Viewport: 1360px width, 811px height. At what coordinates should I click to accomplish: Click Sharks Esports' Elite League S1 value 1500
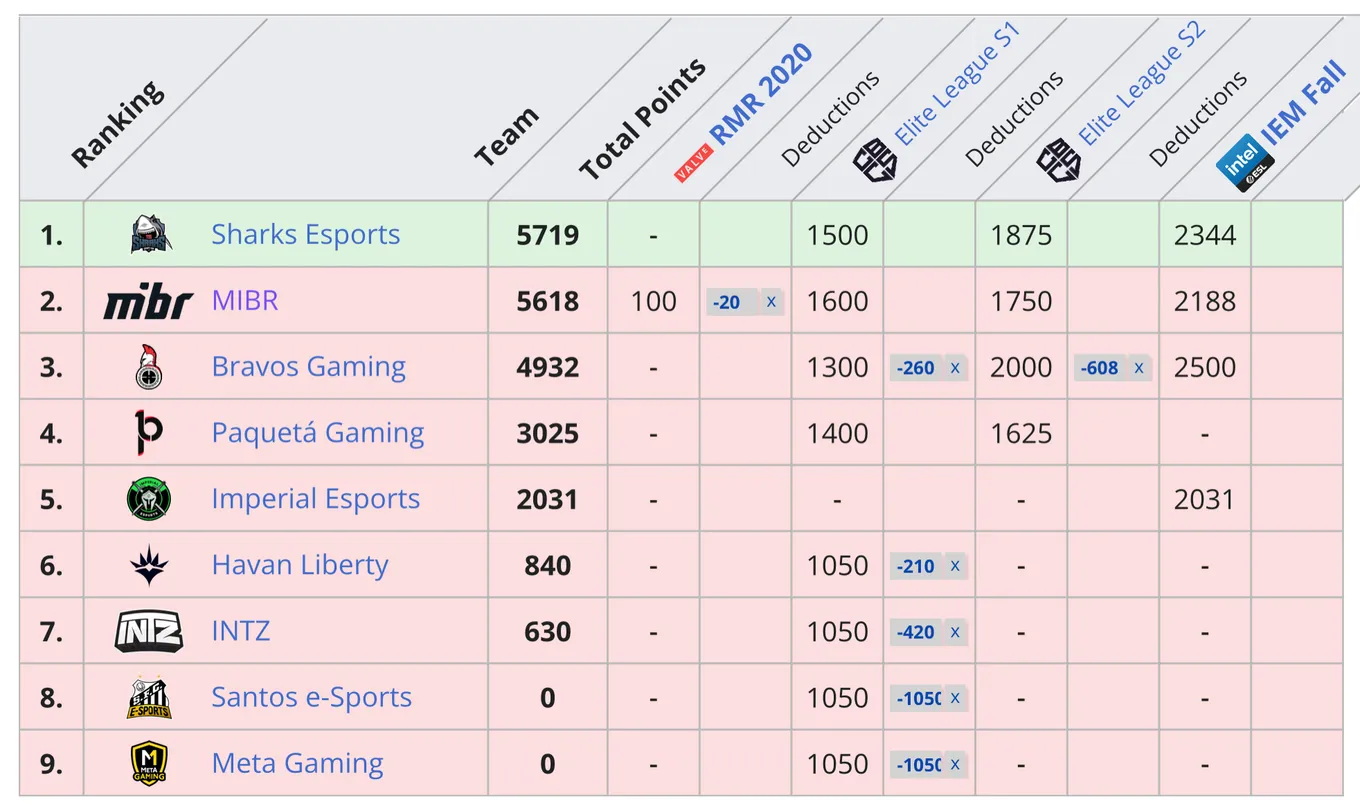pyautogui.click(x=838, y=235)
